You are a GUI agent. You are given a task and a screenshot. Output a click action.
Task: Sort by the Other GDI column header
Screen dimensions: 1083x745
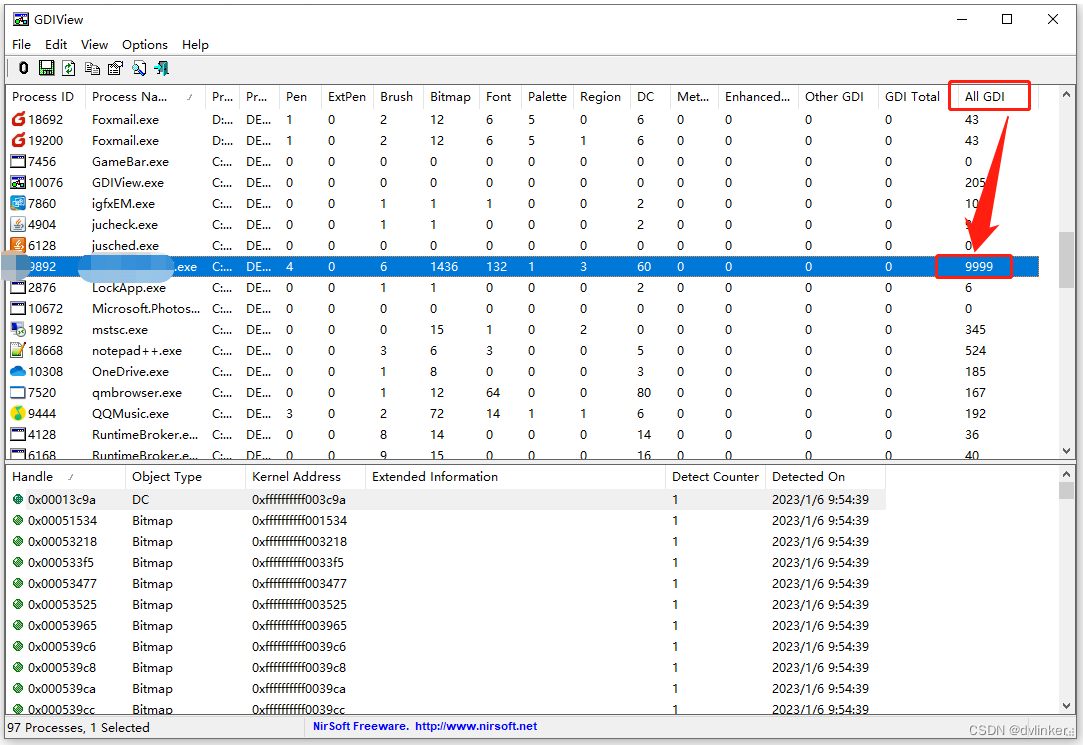click(838, 97)
